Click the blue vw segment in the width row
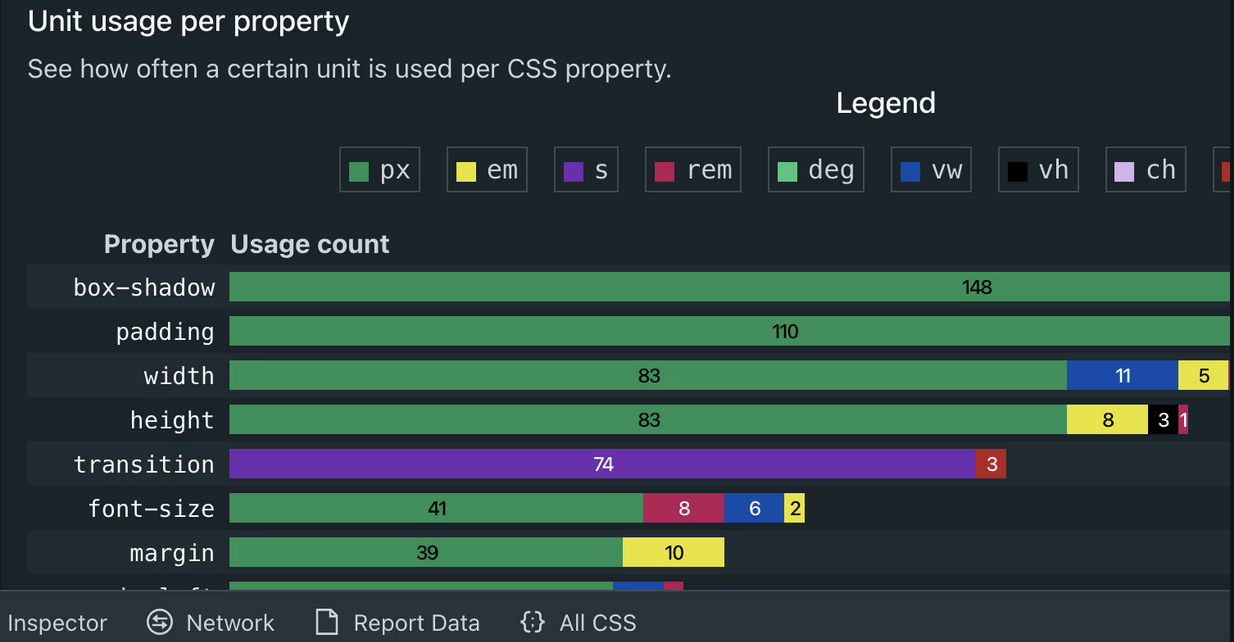The image size is (1234, 642). 1122,376
